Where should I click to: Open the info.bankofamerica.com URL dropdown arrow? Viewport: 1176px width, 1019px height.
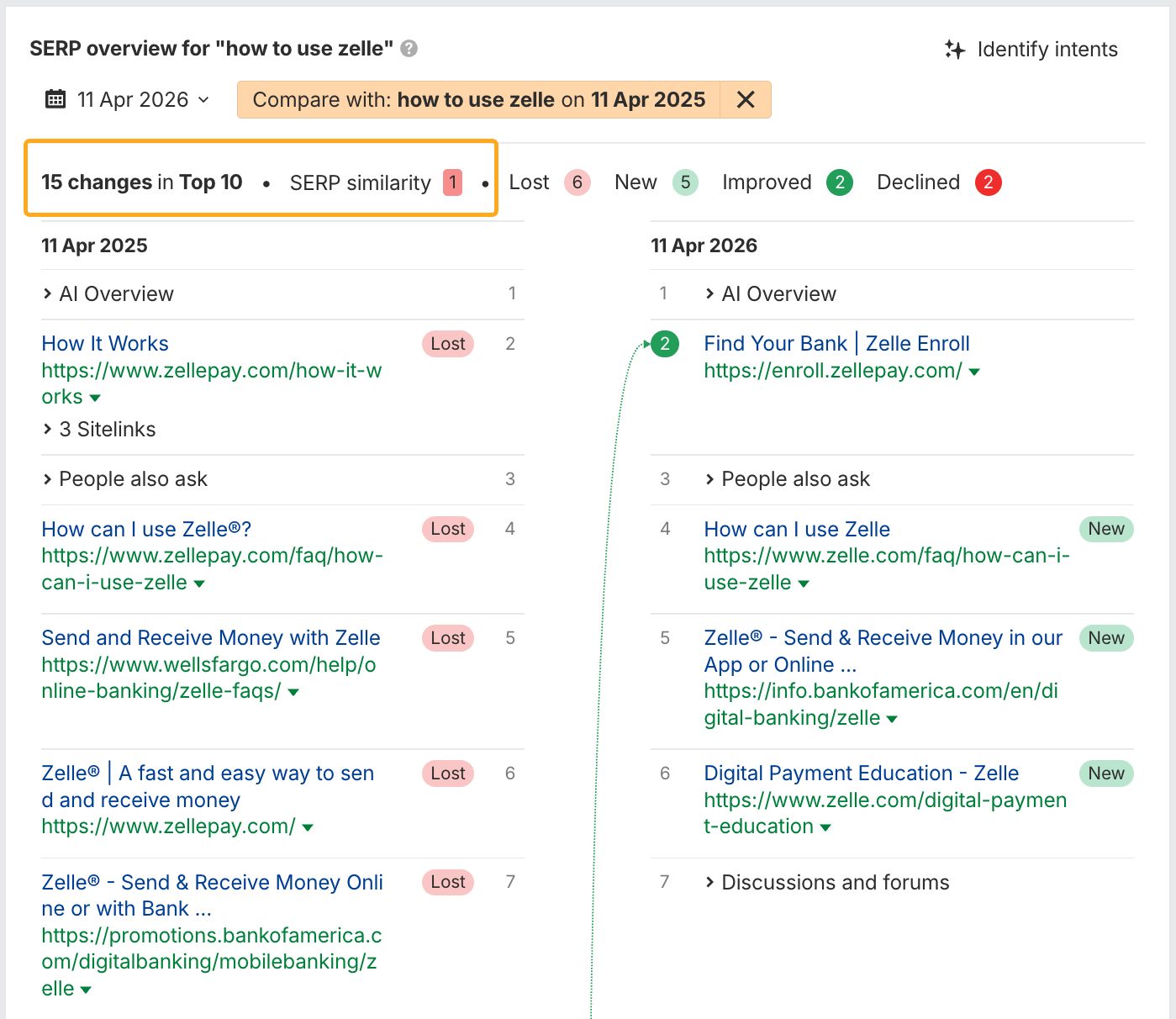coord(892,719)
